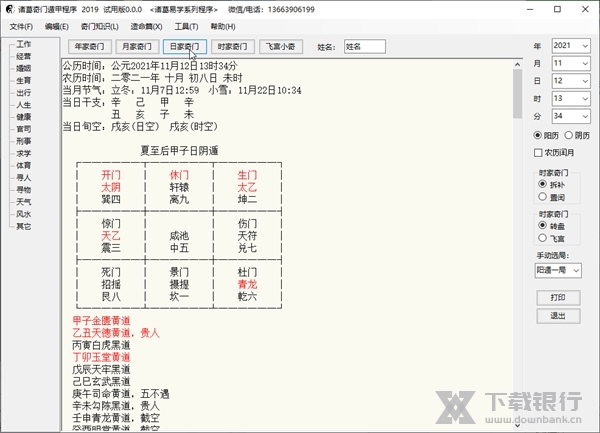Click the 咸池 中五 center cell
The image size is (600, 433).
179,236
